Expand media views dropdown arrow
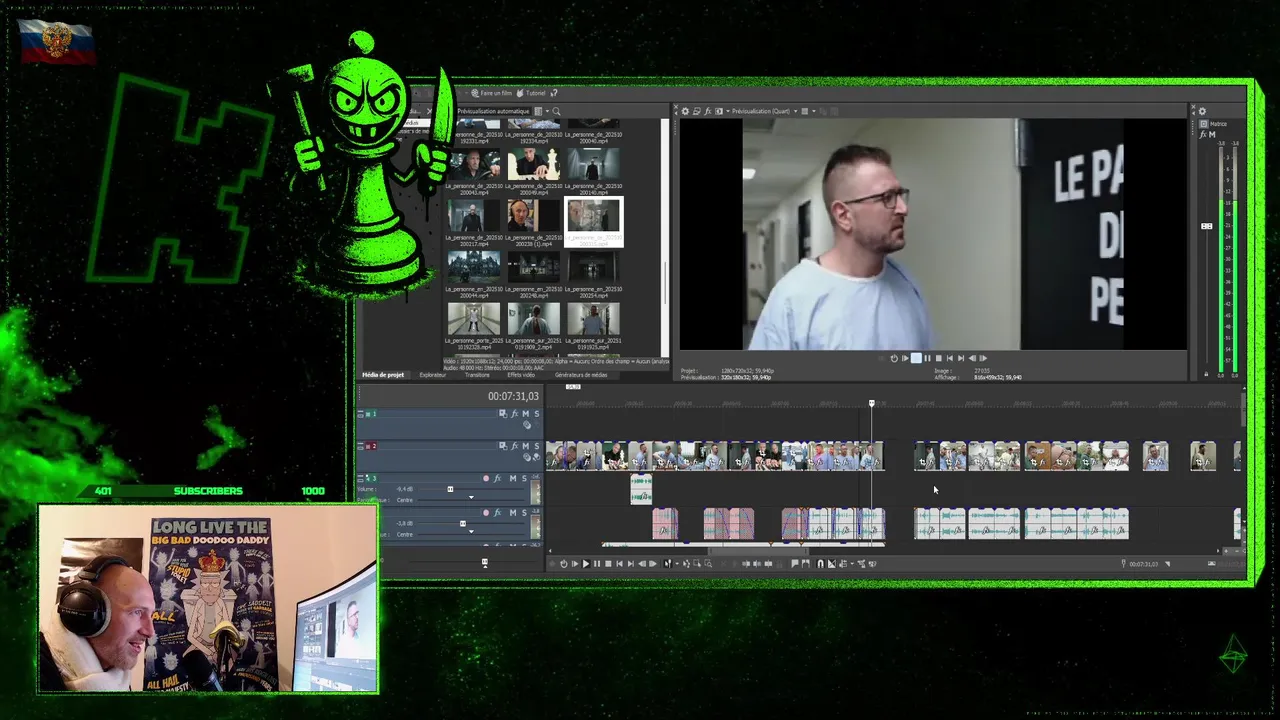This screenshot has height=720, width=1280. pos(547,112)
